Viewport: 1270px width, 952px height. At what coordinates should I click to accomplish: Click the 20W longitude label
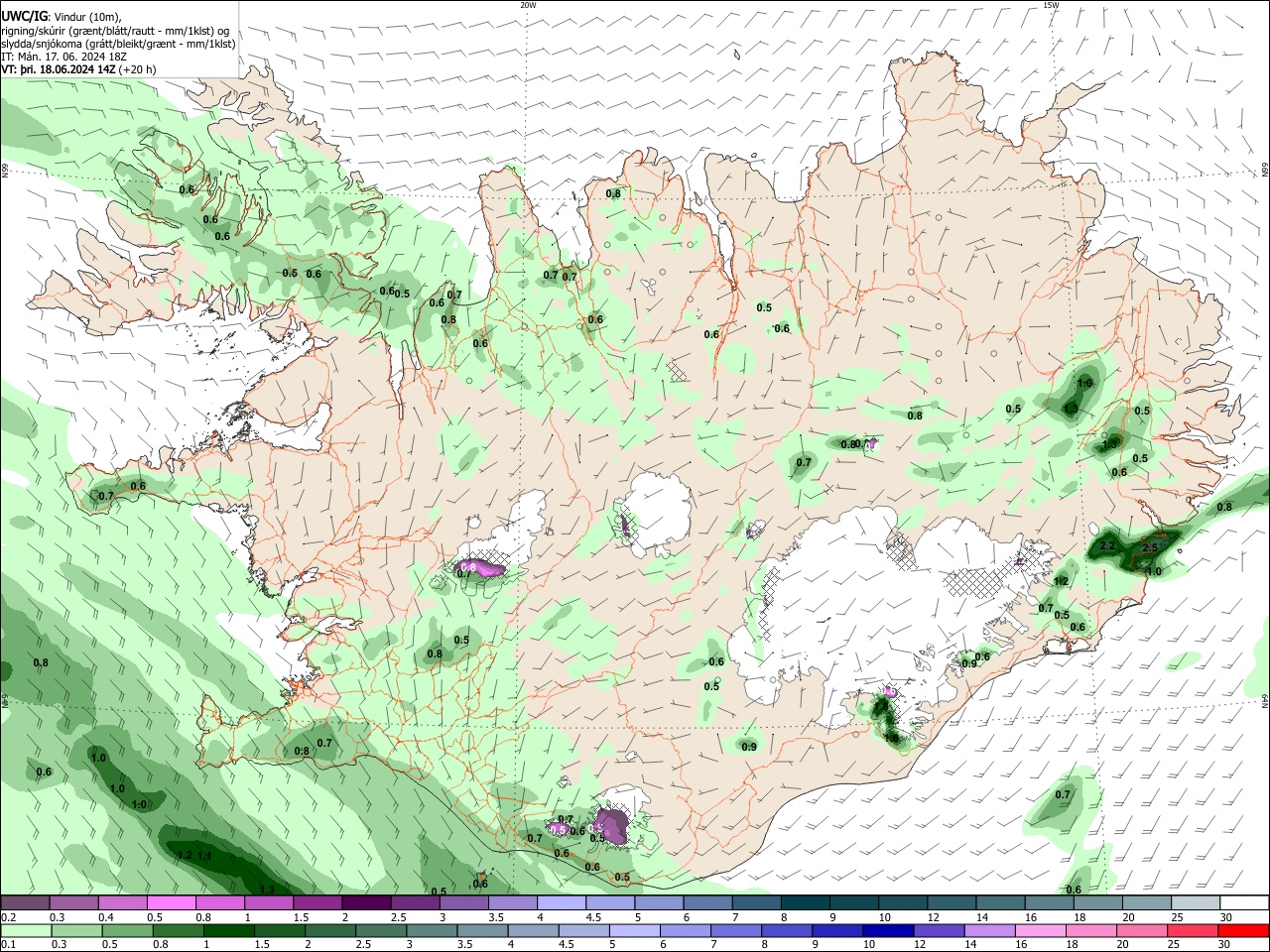tap(528, 5)
